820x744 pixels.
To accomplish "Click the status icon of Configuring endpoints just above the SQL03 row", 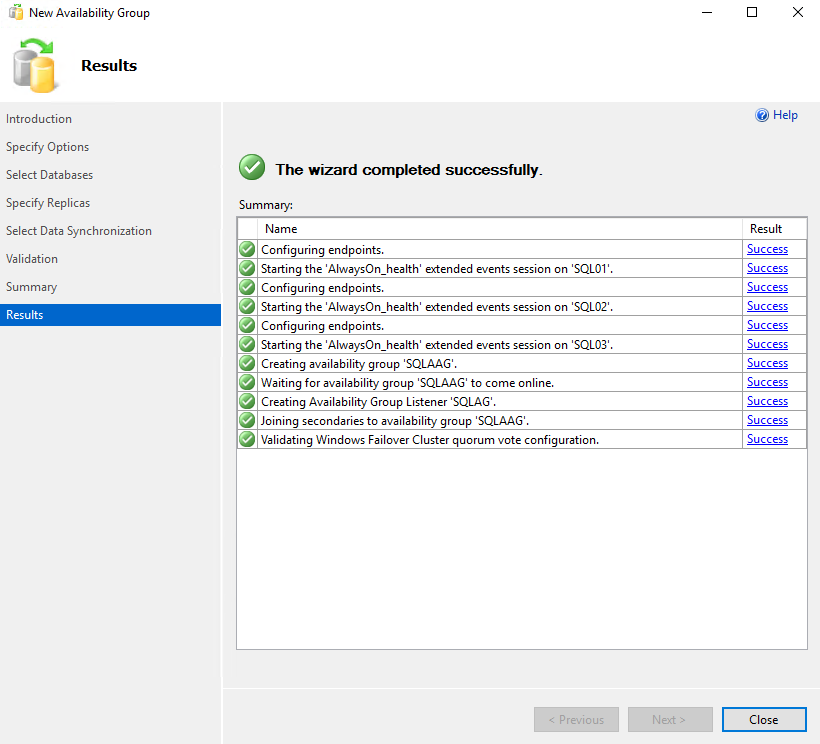I will click(x=247, y=326).
